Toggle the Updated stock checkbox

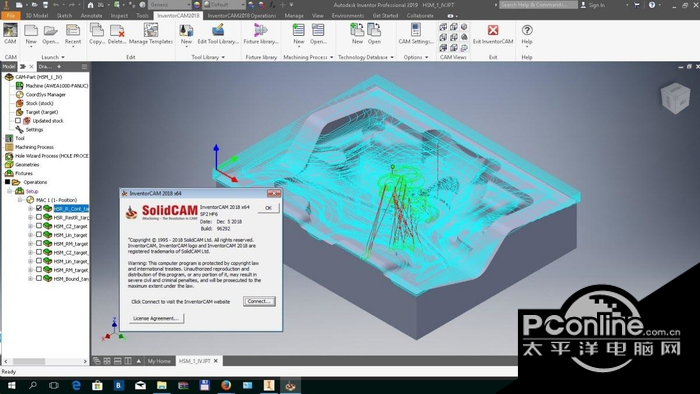(x=18, y=120)
